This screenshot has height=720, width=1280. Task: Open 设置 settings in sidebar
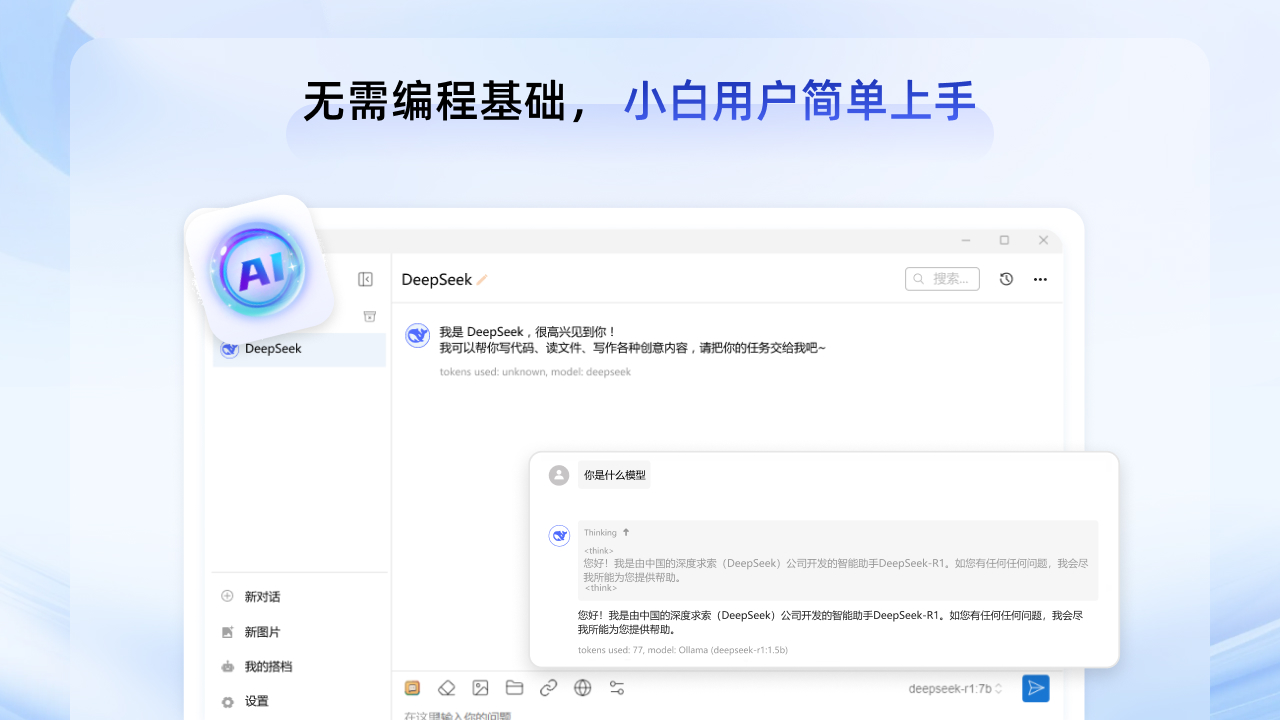pos(257,701)
